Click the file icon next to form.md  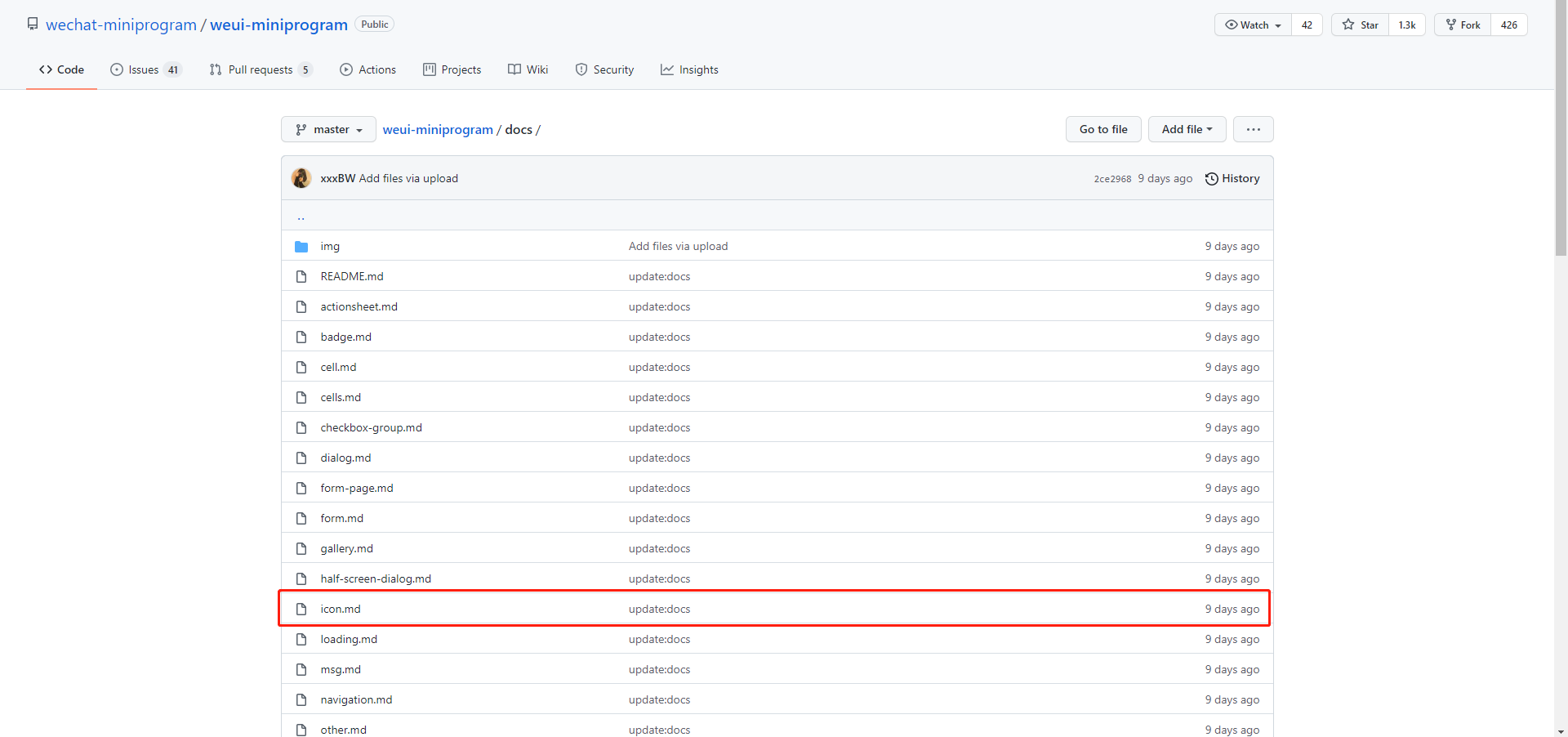coord(301,518)
